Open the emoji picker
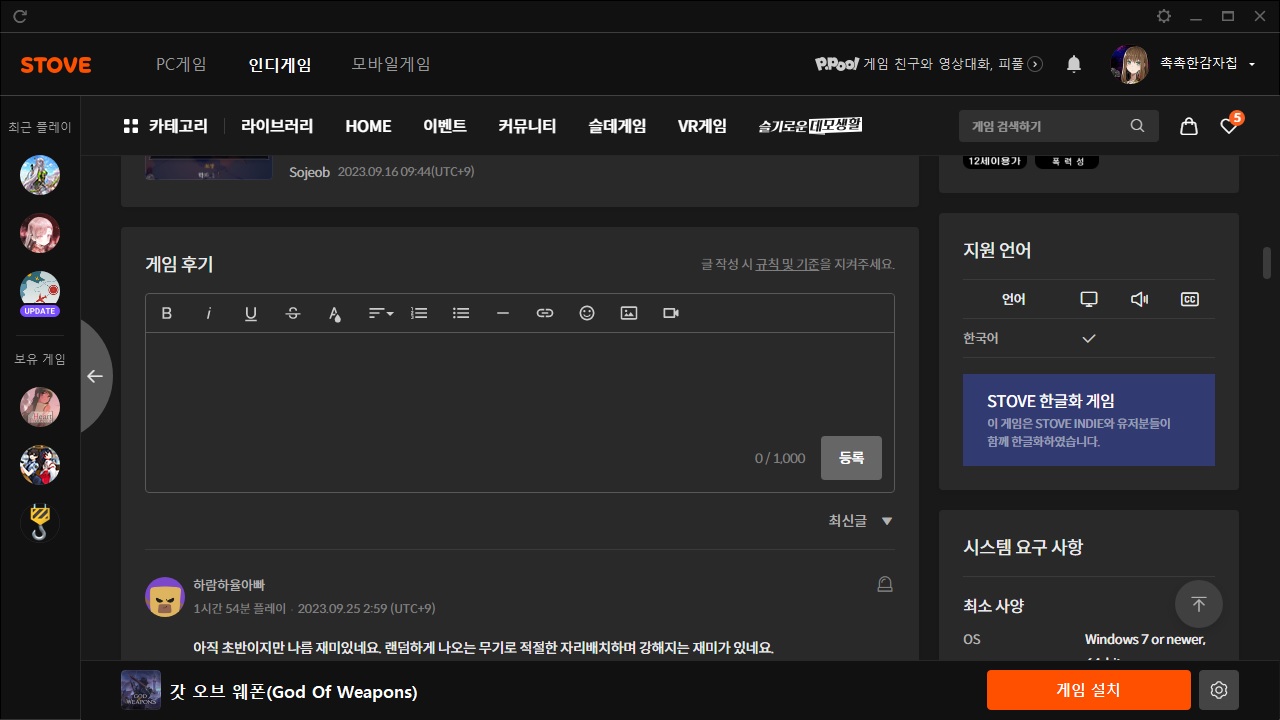The height and width of the screenshot is (720, 1280). tap(587, 313)
